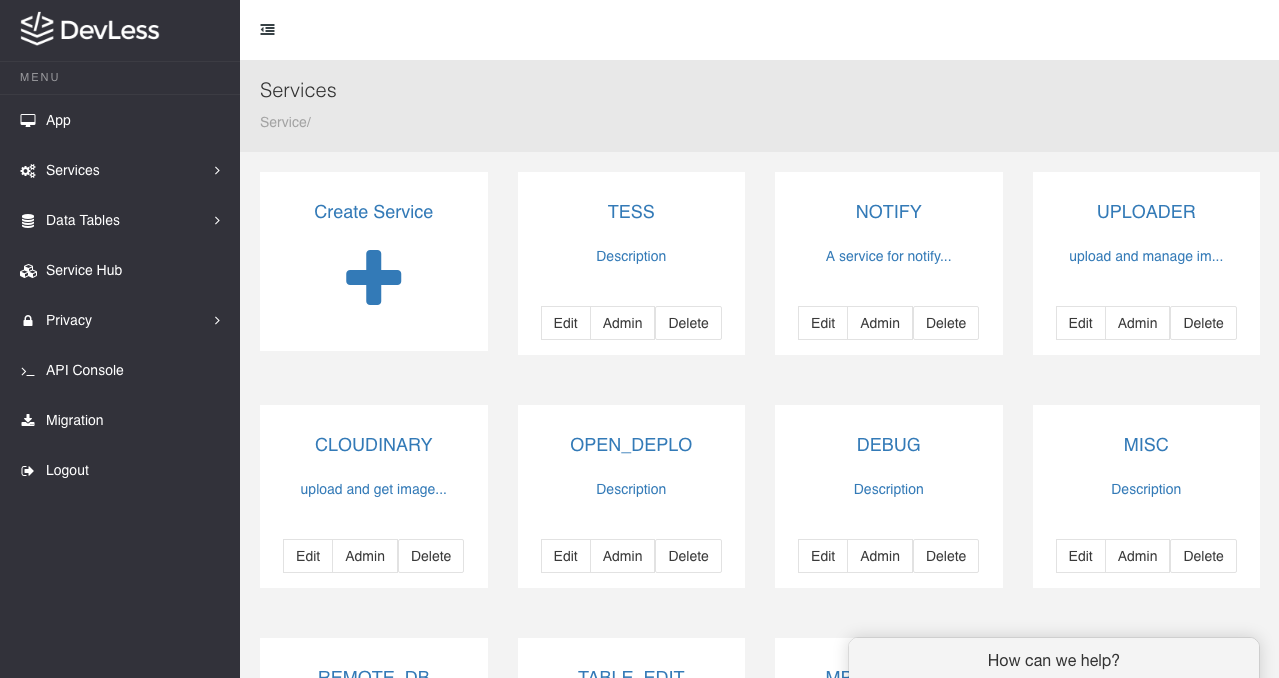The width and height of the screenshot is (1279, 678).
Task: Open Admin for OPEN_DEPLO service
Action: coord(623,556)
